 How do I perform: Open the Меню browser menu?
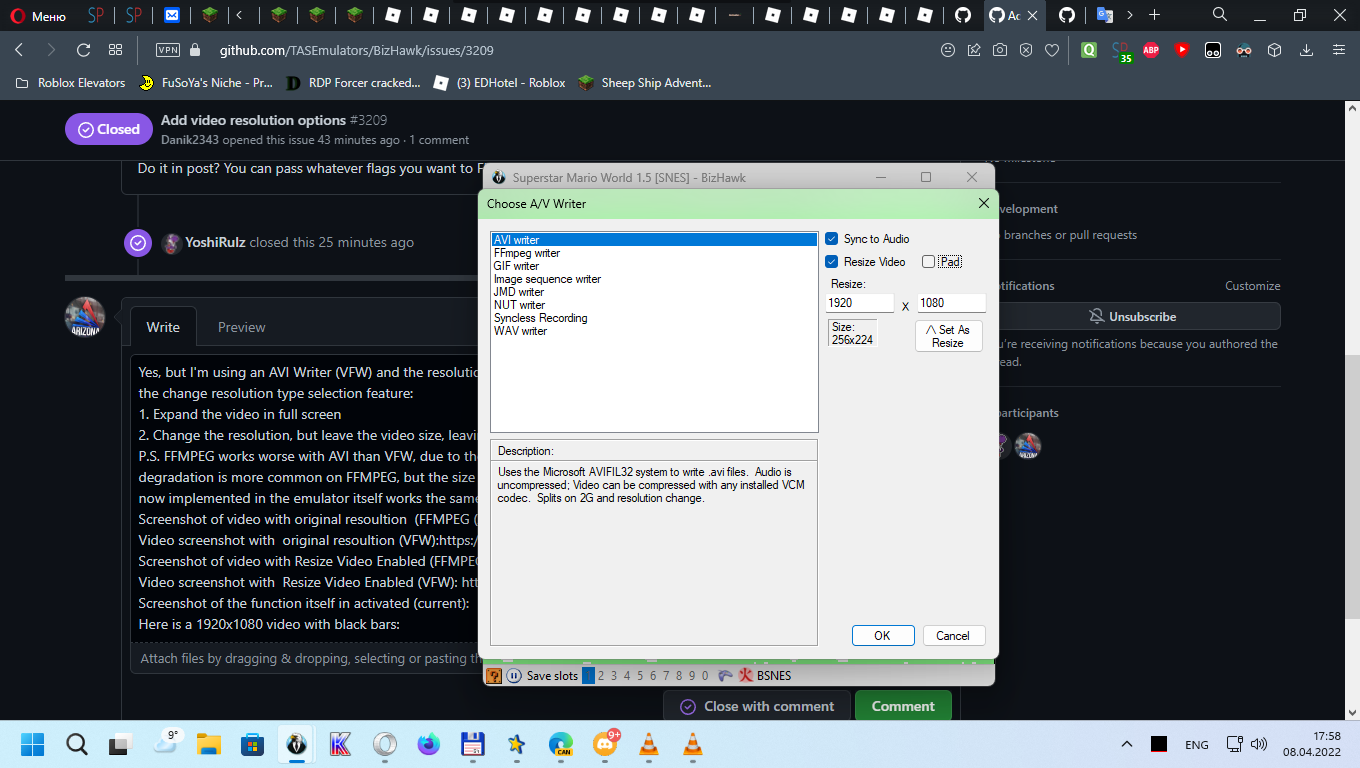(40, 15)
